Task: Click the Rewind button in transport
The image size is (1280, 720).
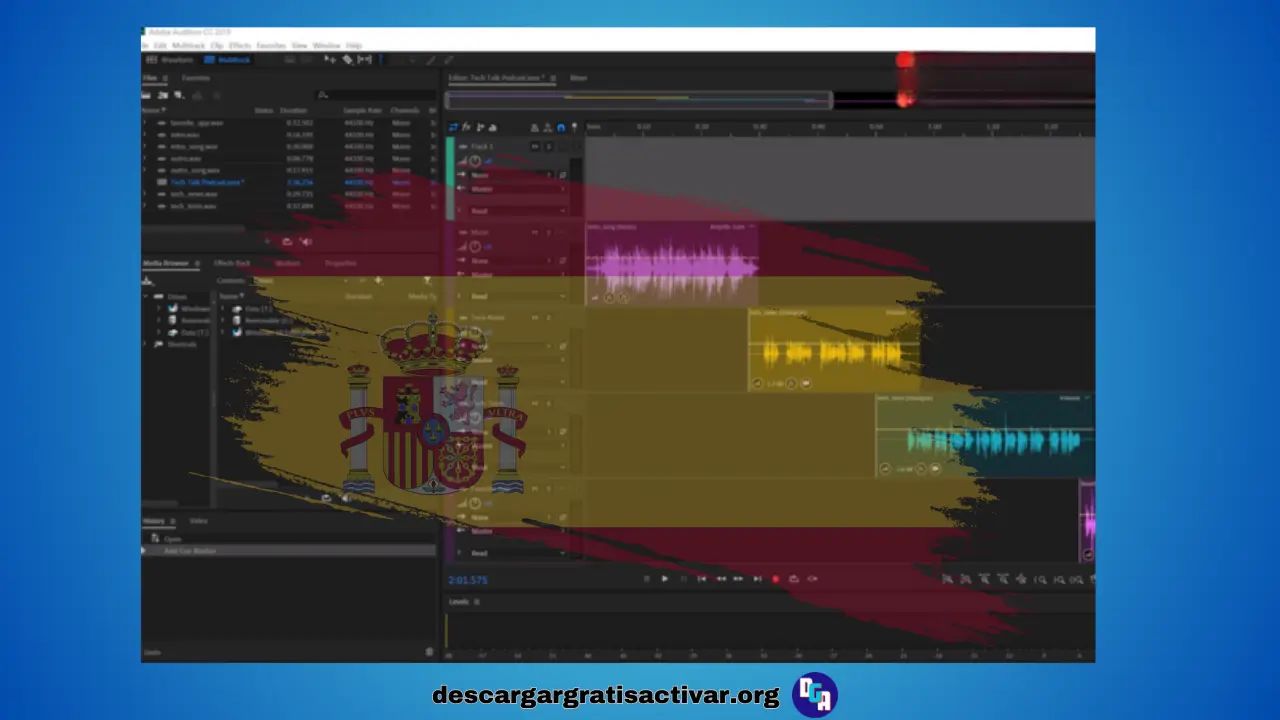Action: [720, 579]
